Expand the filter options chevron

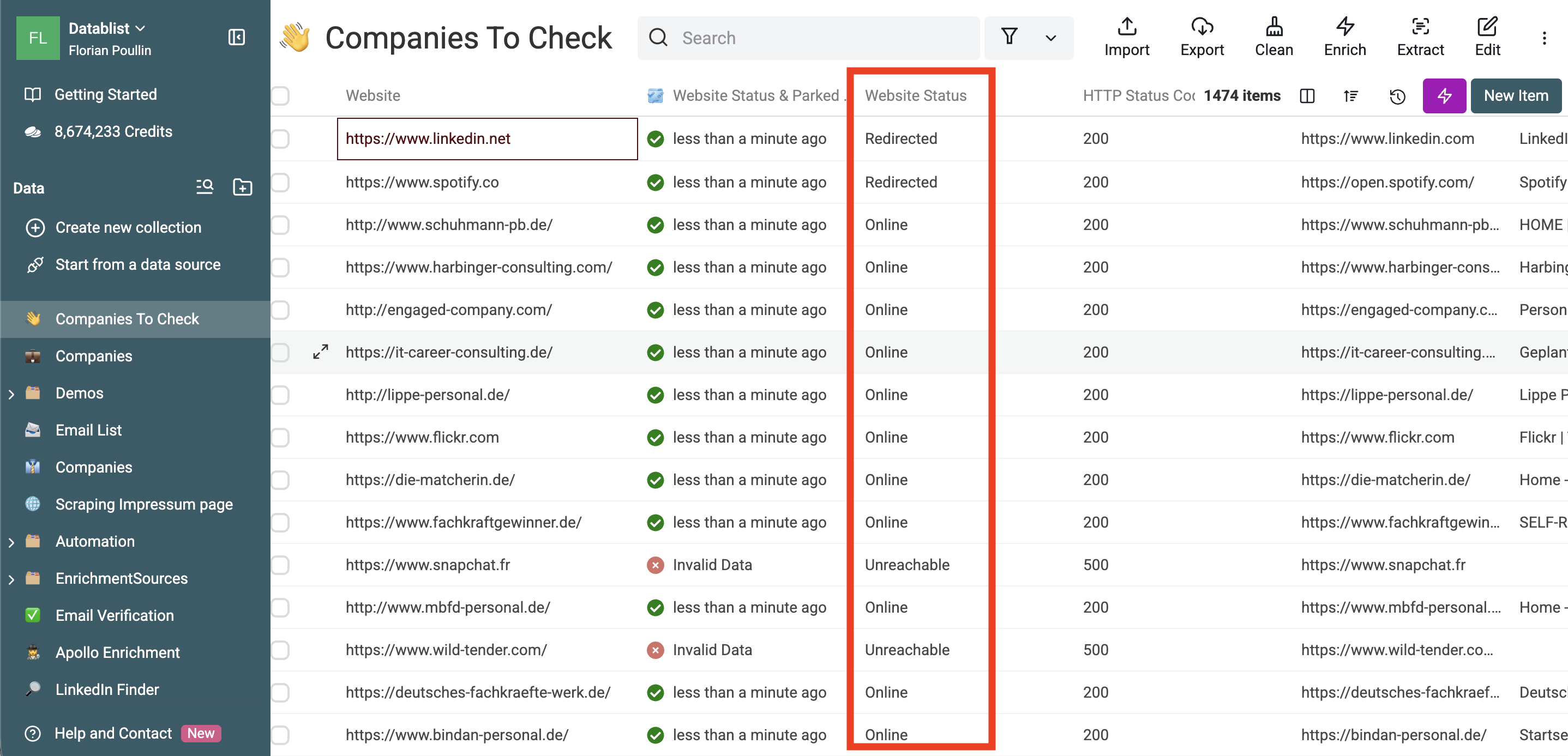point(1050,38)
